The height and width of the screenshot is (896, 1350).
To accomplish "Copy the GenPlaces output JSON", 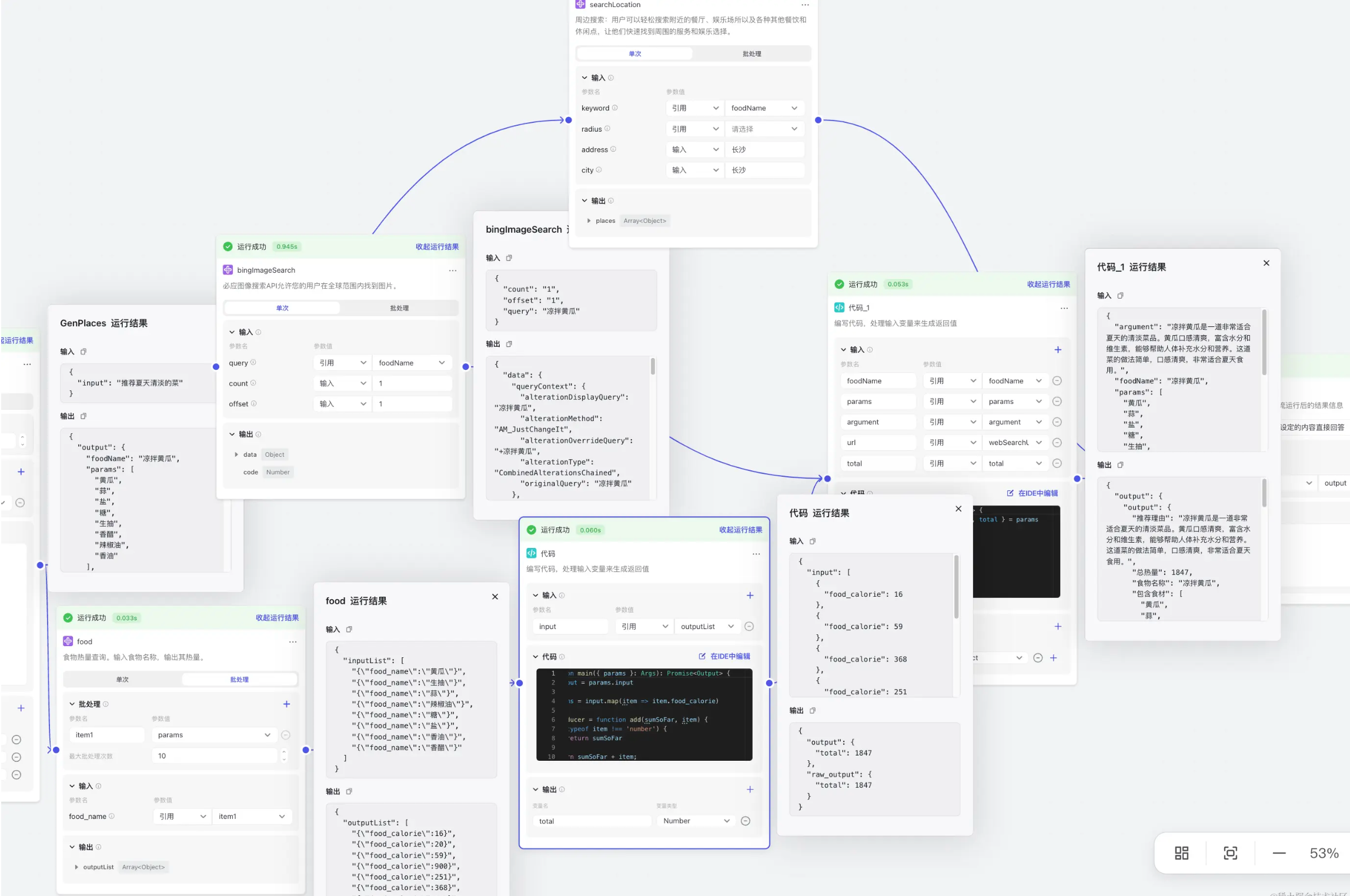I will point(83,416).
